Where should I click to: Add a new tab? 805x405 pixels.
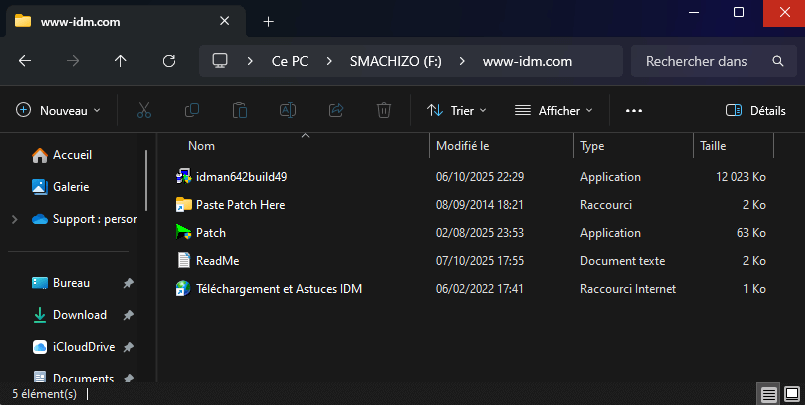pos(269,22)
